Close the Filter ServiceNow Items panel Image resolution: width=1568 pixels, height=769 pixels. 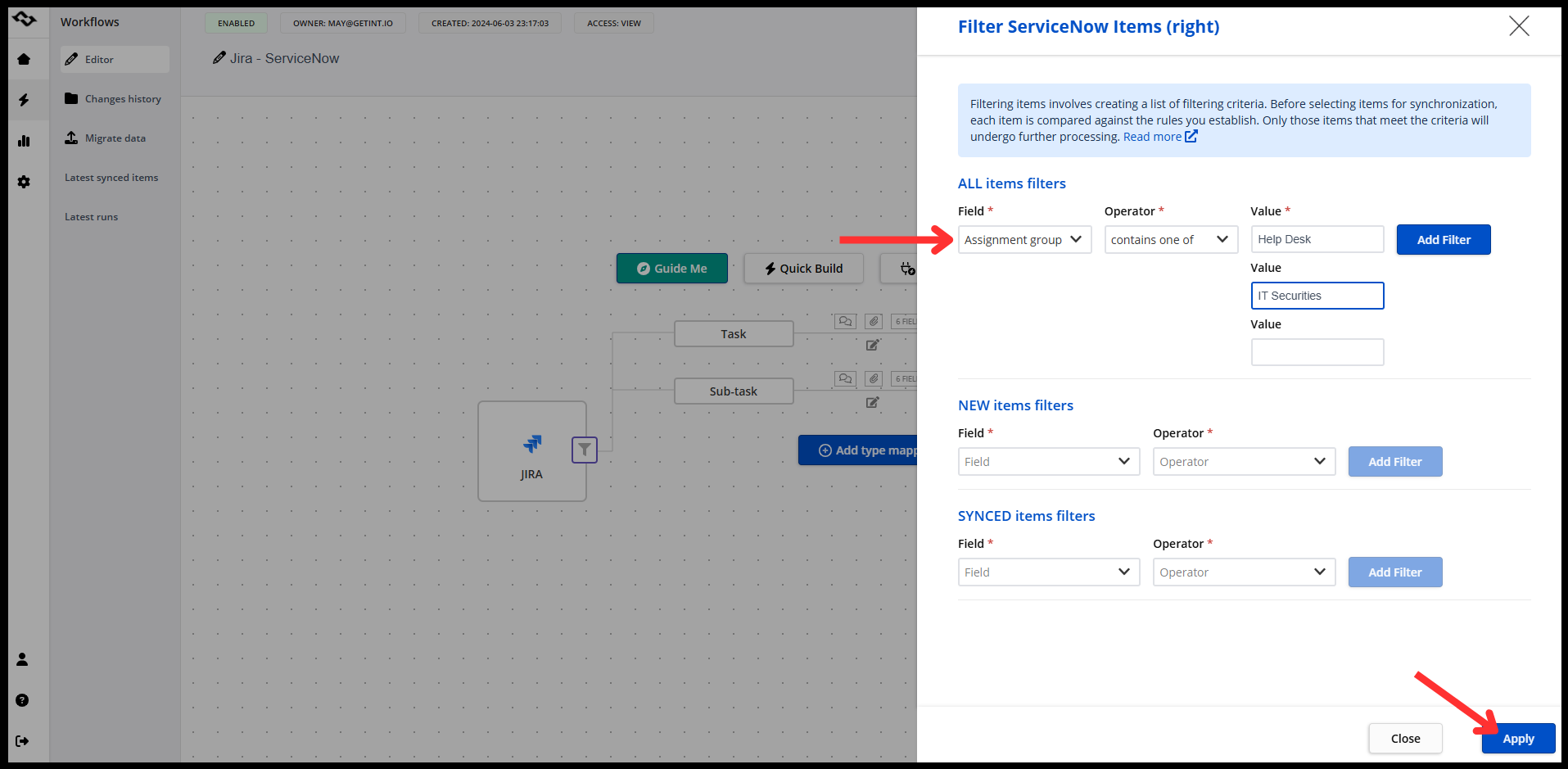point(1519,26)
